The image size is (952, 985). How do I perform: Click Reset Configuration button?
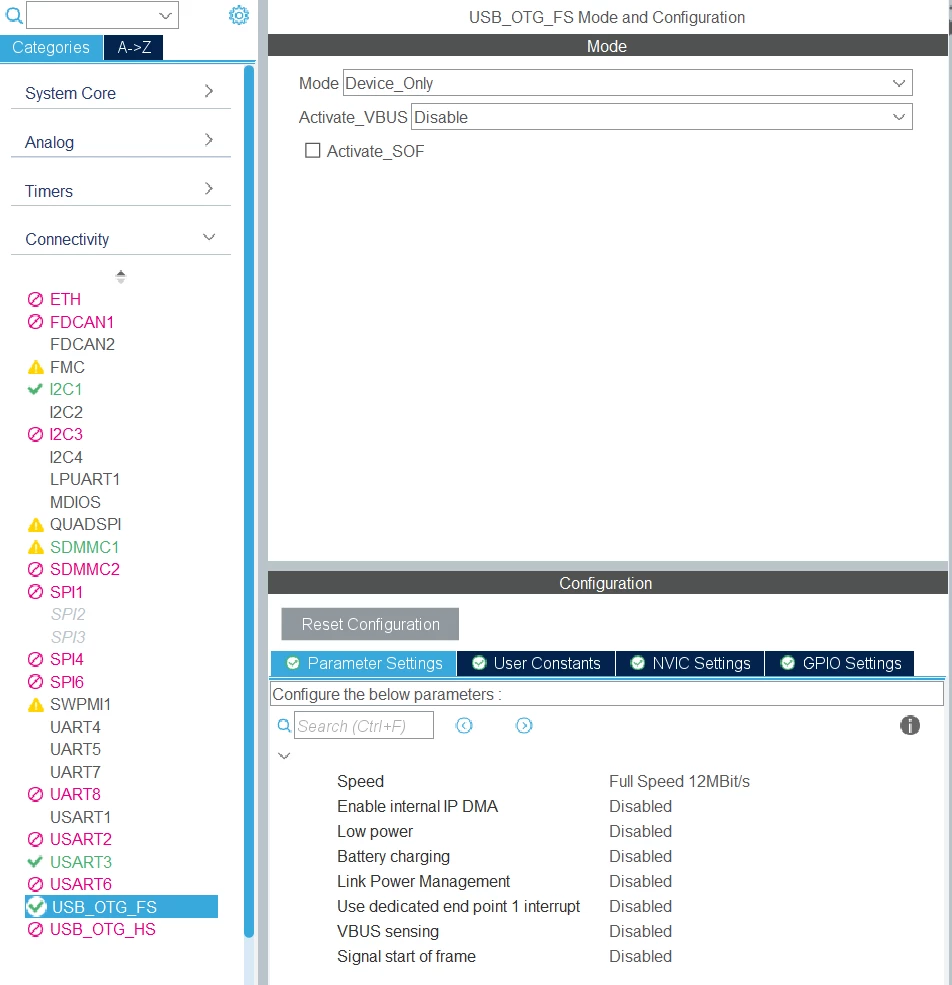[370, 624]
